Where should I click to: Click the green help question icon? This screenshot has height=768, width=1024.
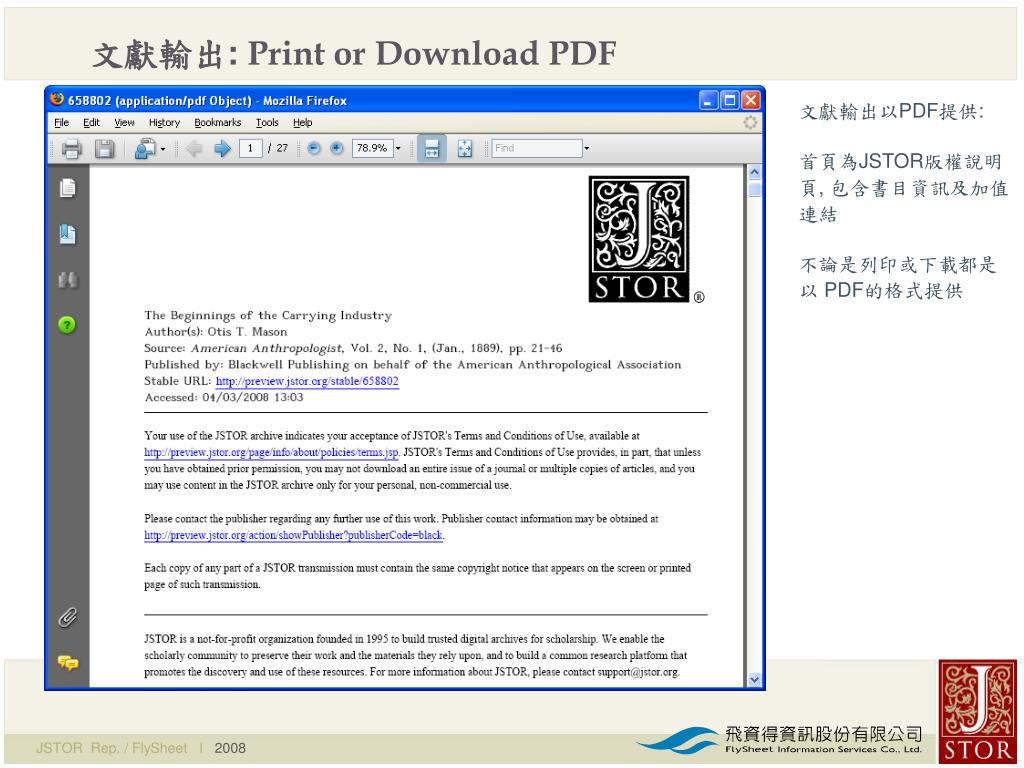coord(67,325)
